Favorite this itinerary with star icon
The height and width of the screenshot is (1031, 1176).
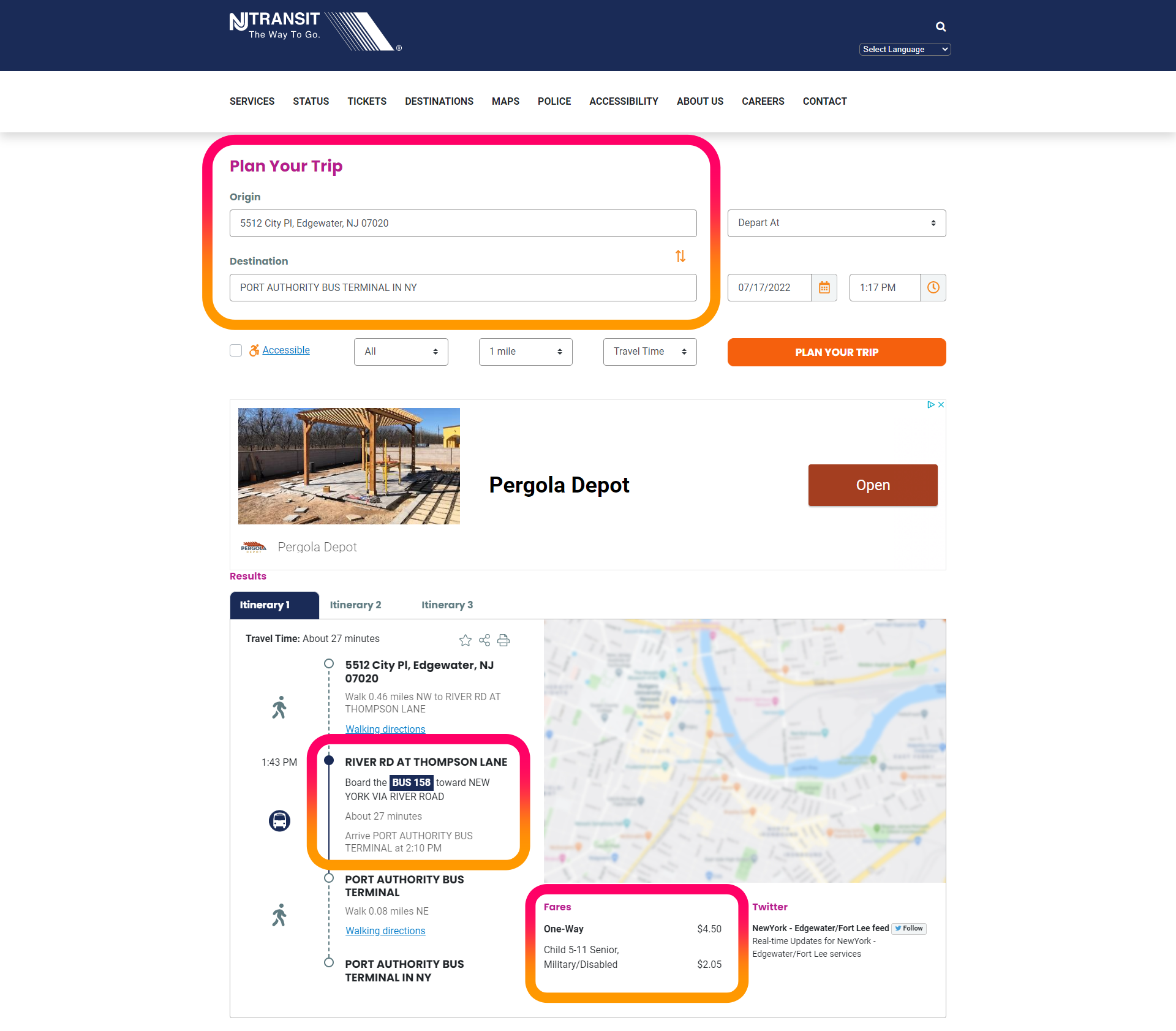(x=466, y=640)
